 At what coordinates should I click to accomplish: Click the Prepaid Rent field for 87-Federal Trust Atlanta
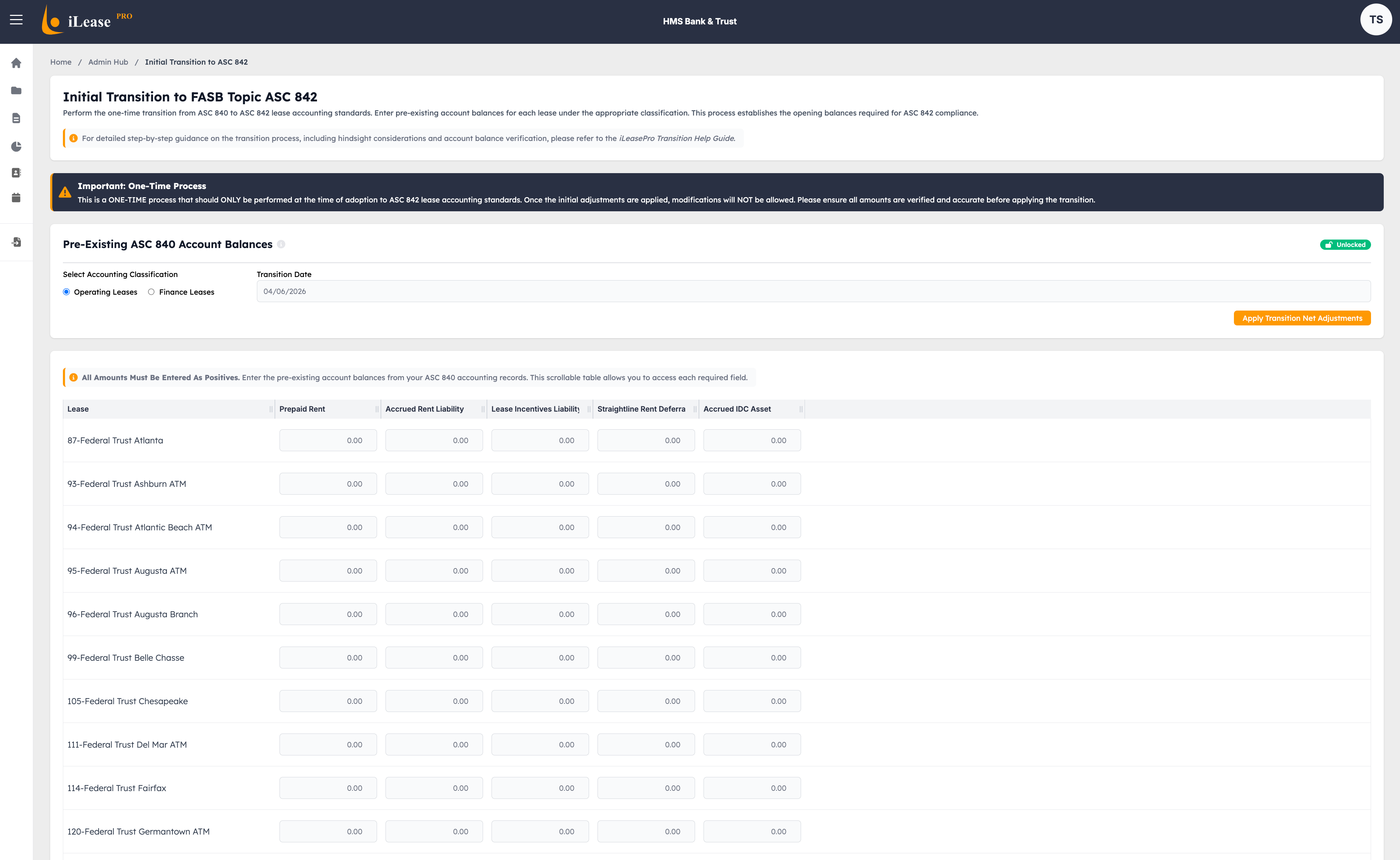328,440
